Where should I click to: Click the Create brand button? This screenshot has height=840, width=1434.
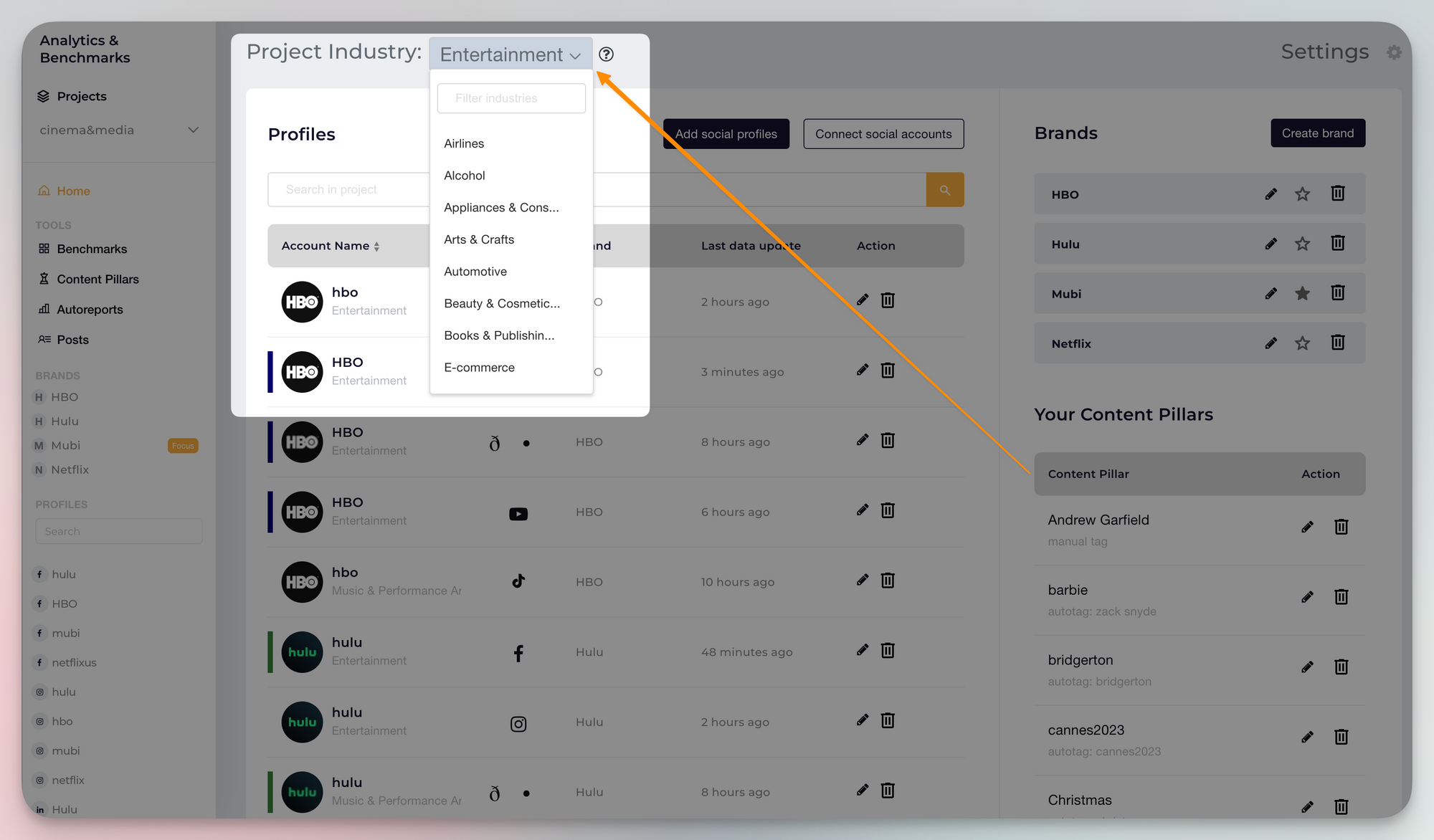(1317, 133)
